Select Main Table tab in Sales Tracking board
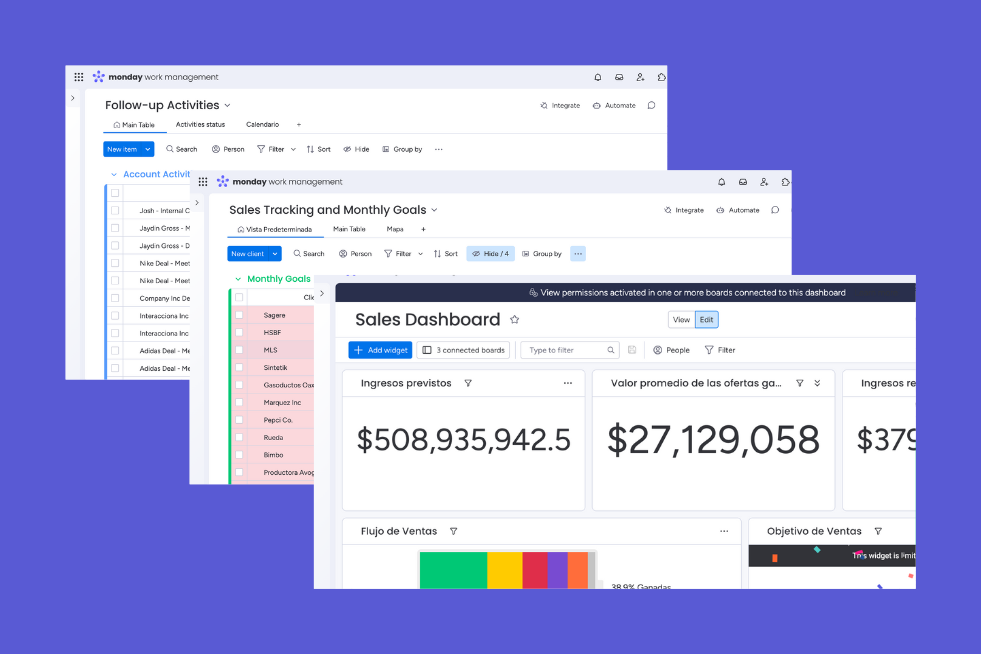 click(349, 229)
